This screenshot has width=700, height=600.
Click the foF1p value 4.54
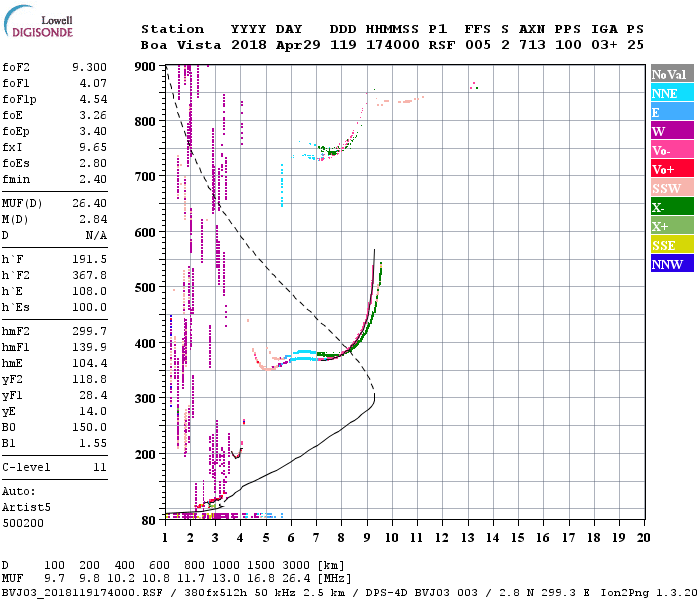[x=93, y=99]
